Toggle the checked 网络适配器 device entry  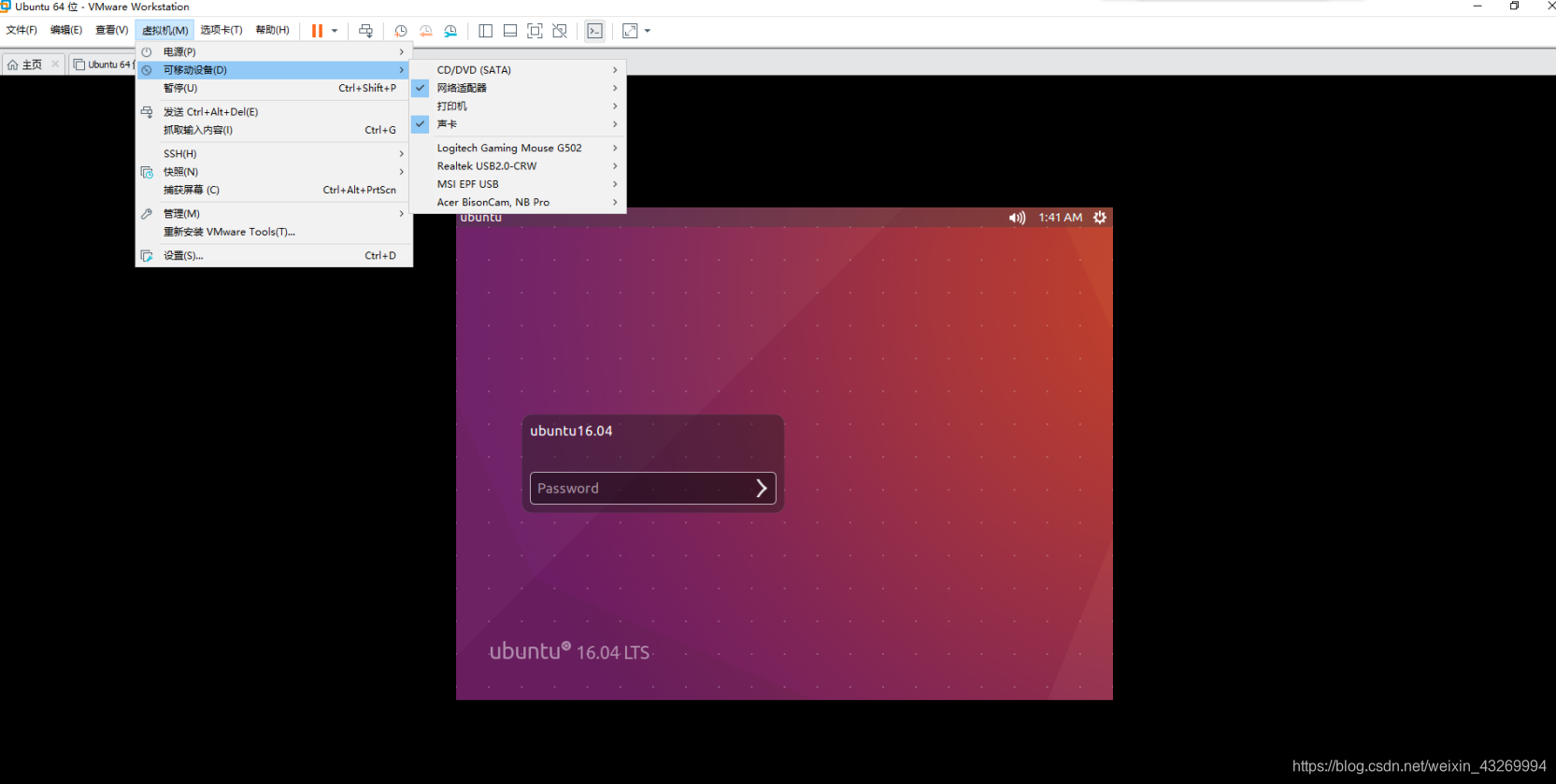click(519, 88)
